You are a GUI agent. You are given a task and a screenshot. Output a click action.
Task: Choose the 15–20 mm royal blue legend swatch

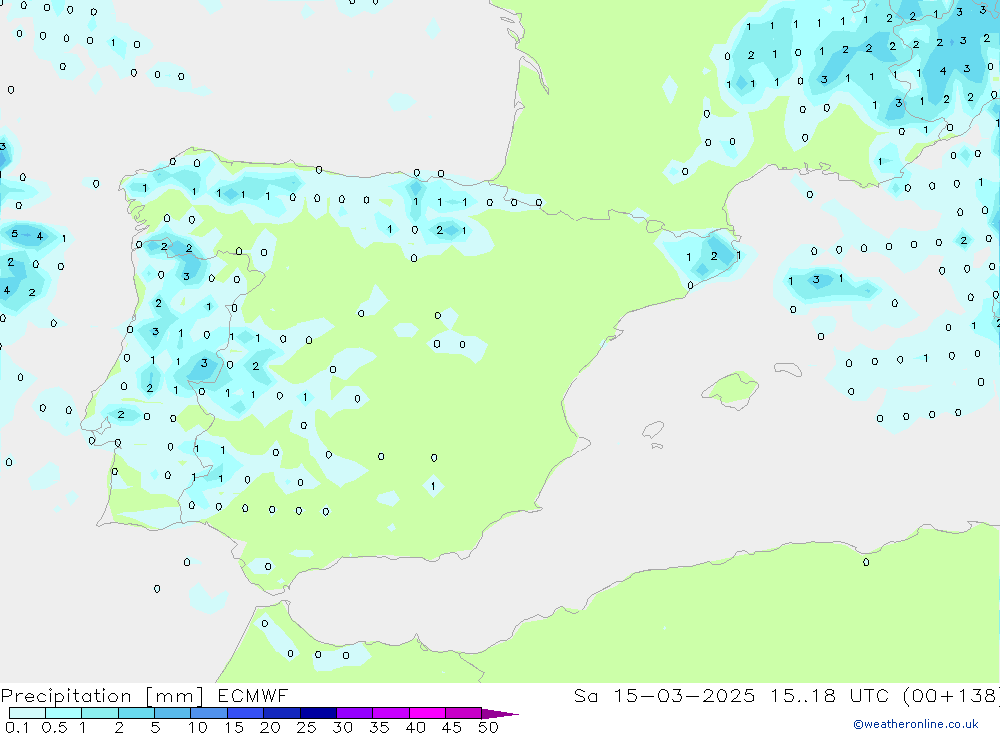246,713
